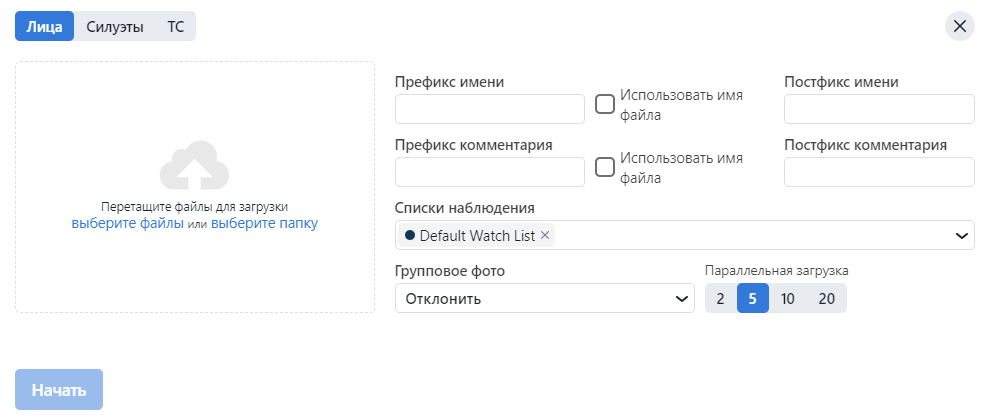
Task: Select parallel upload value 5
Action: 752,298
